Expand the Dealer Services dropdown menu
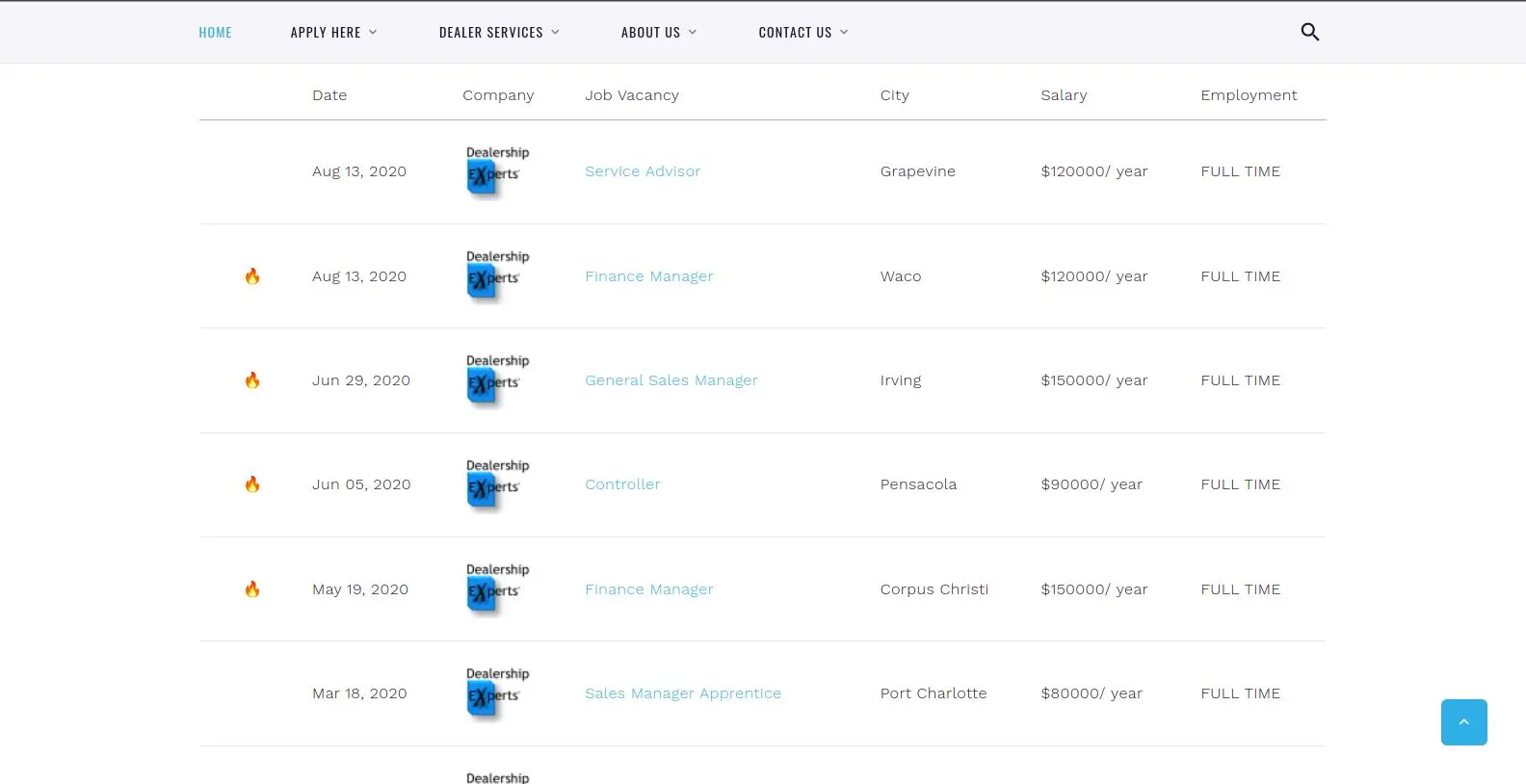The width and height of the screenshot is (1526, 784). tap(498, 33)
